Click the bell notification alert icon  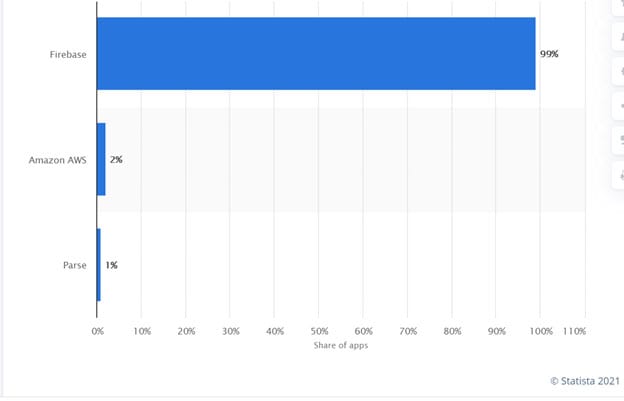[x=620, y=37]
